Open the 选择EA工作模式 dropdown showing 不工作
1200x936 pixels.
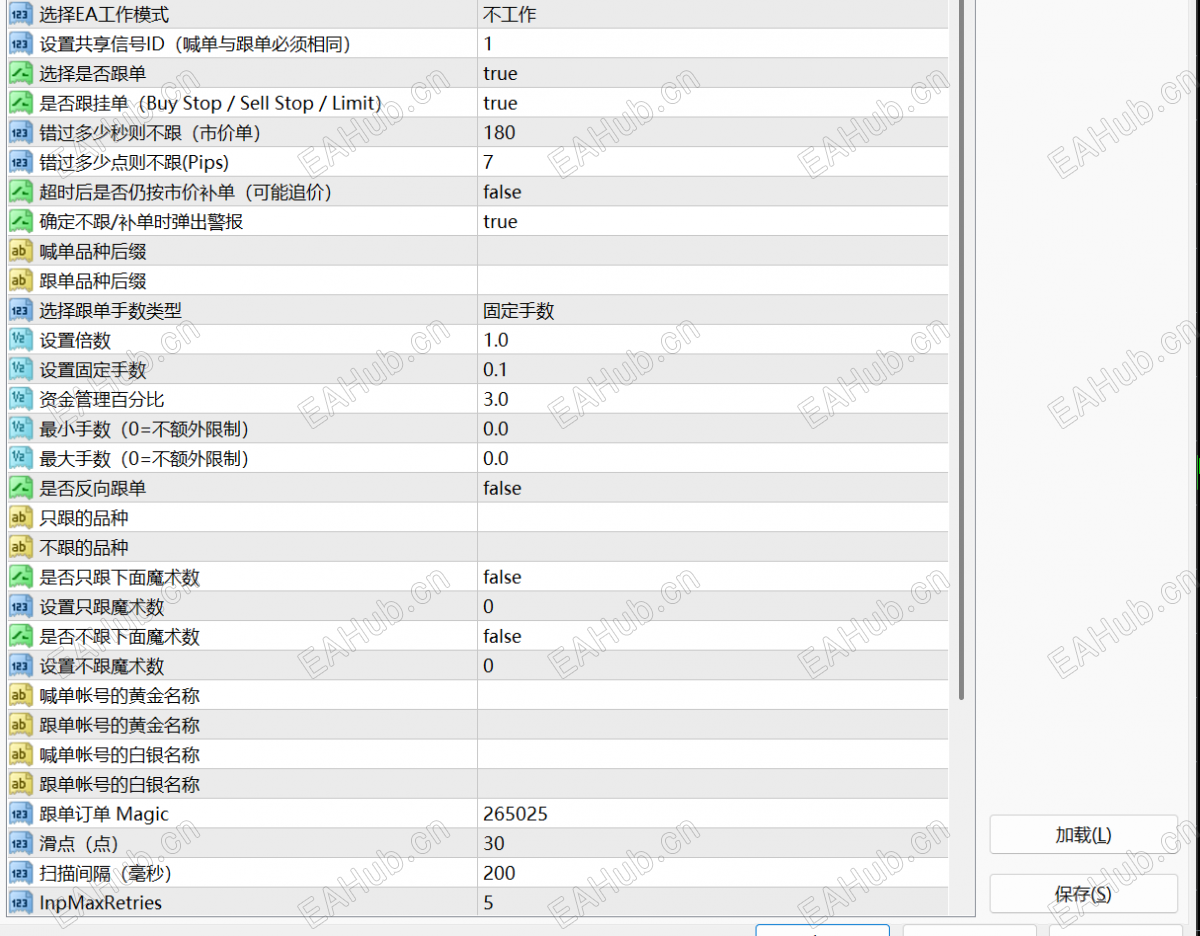(712, 14)
